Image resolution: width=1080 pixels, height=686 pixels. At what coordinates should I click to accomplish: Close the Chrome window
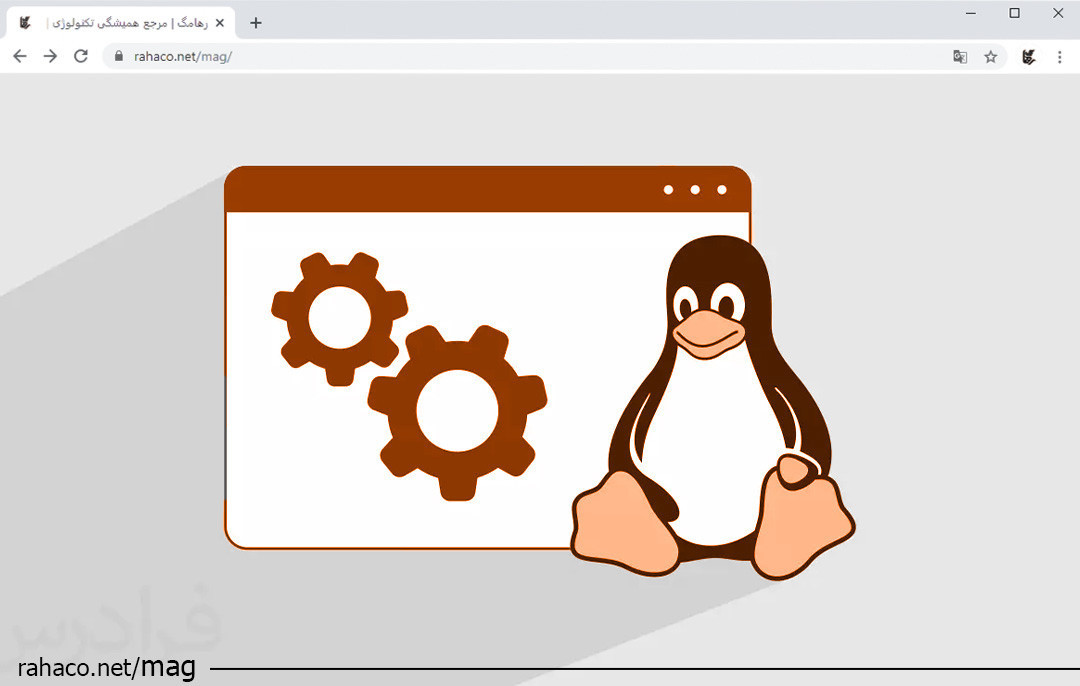click(x=1058, y=13)
